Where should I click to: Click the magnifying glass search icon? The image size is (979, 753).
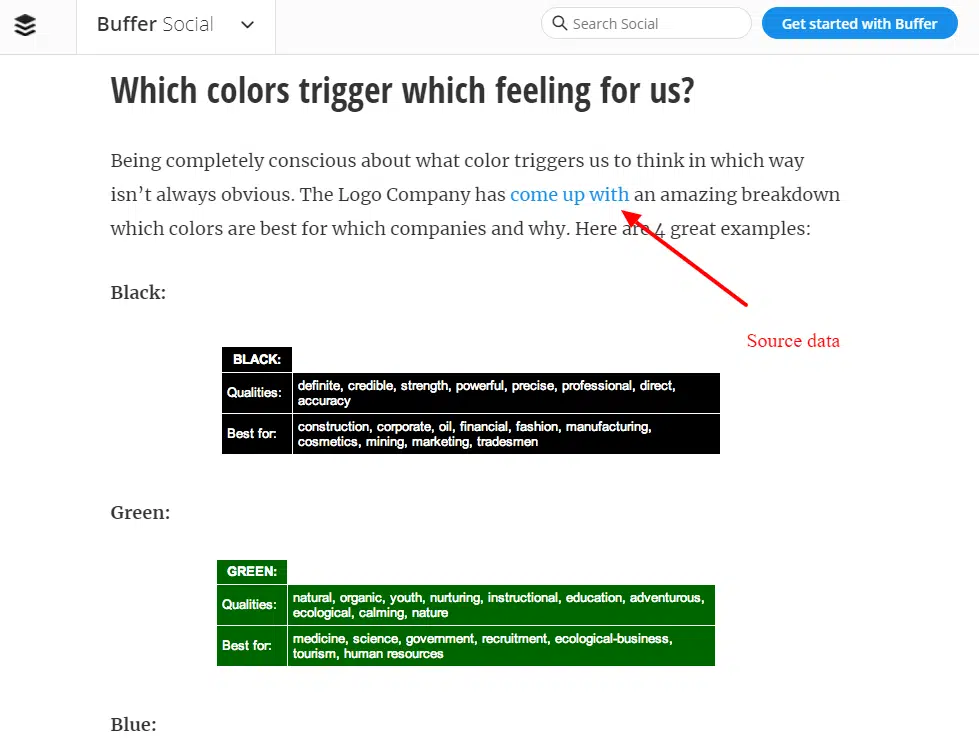(x=561, y=22)
